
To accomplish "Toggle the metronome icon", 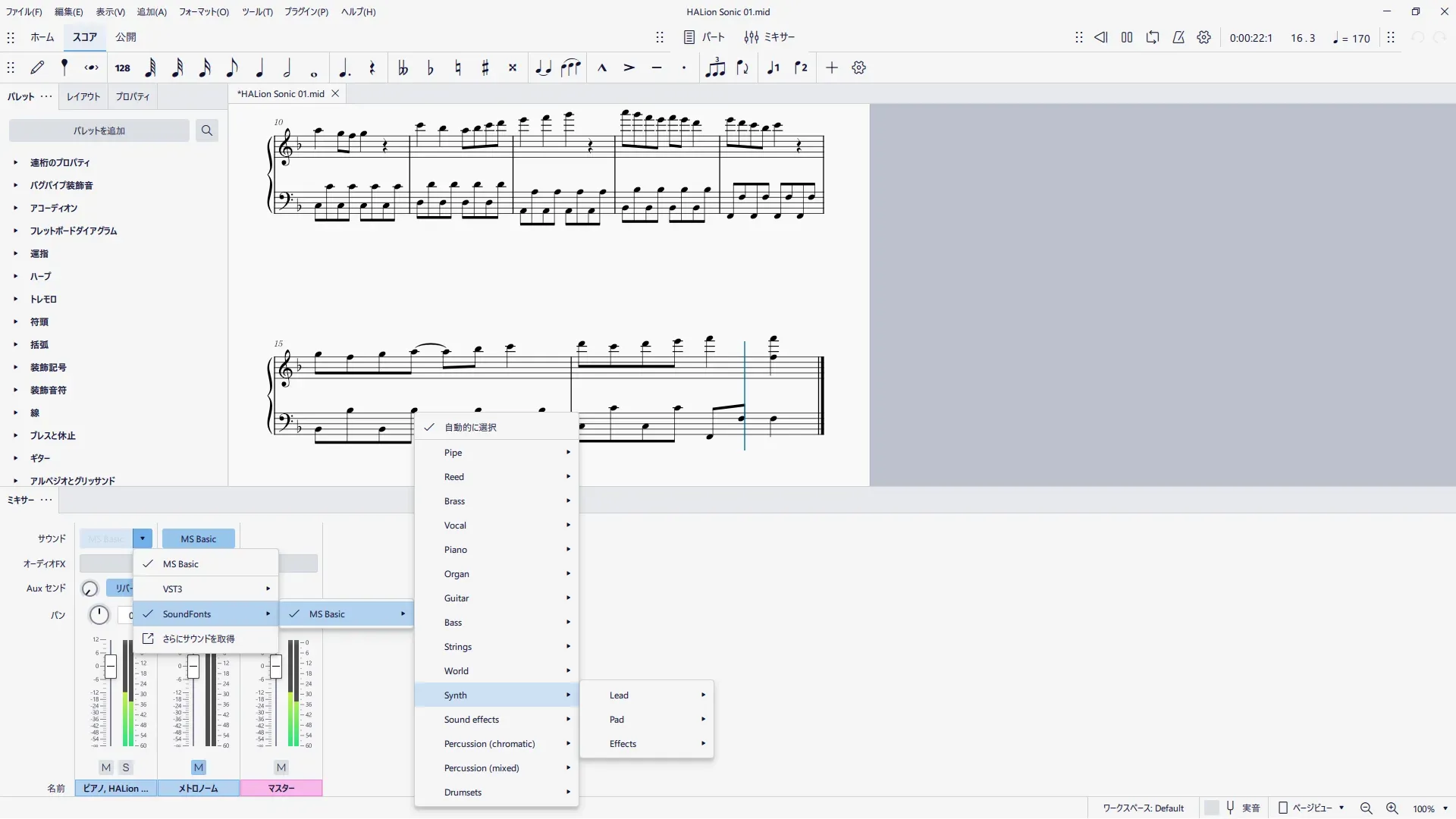I will (1178, 38).
